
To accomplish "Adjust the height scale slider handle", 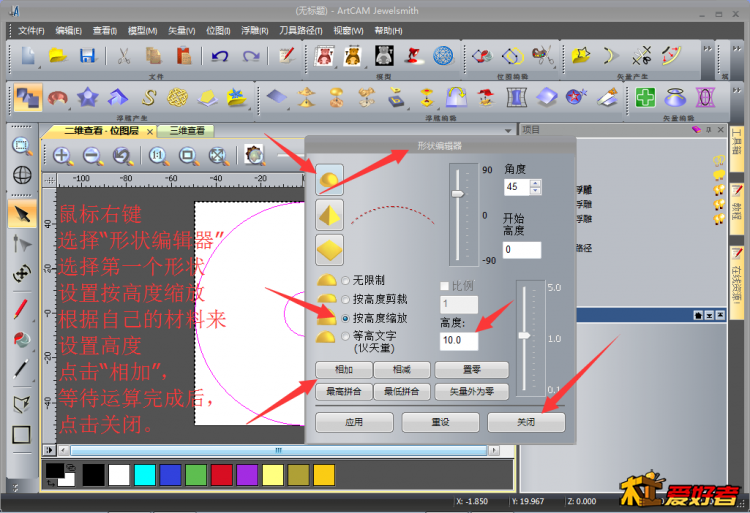I will 525,336.
